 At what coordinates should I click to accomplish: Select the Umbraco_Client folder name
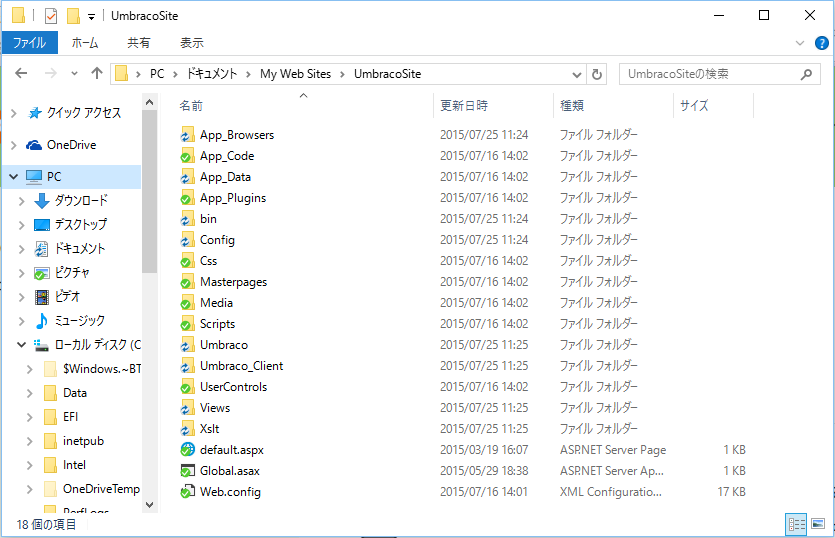click(241, 366)
